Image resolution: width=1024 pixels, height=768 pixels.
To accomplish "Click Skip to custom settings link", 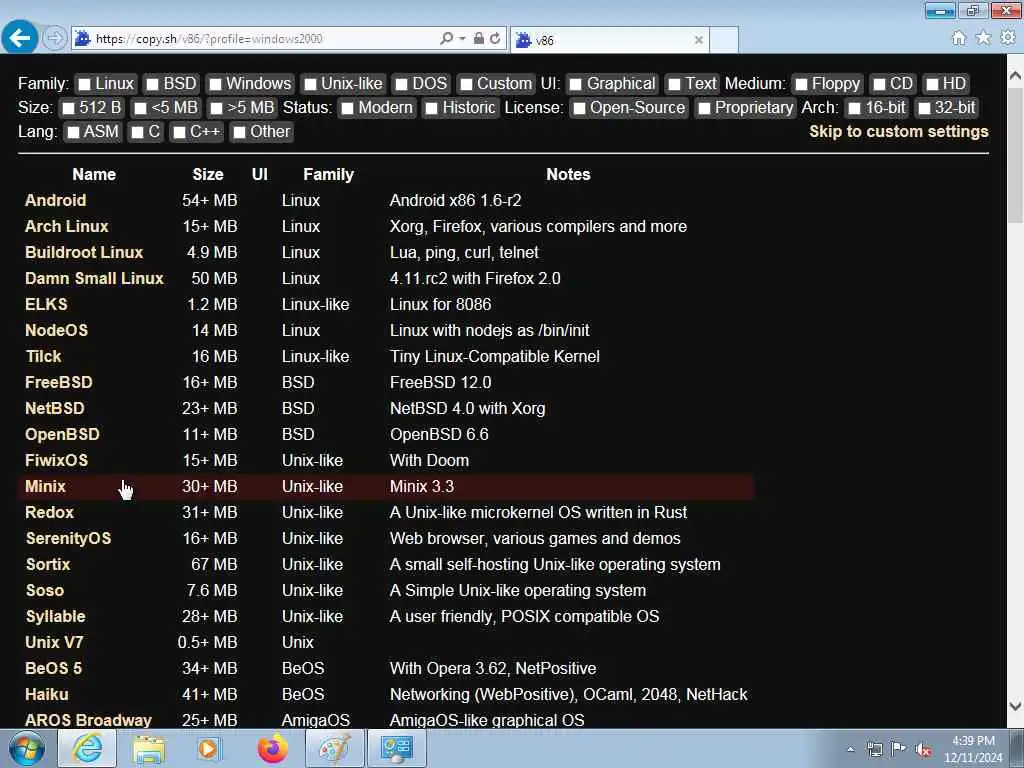I will tap(899, 131).
